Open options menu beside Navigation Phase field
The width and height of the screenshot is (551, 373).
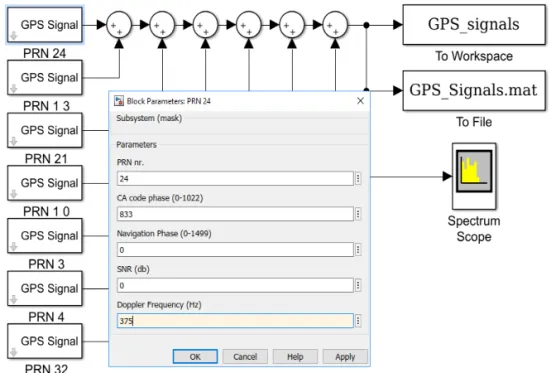point(358,250)
